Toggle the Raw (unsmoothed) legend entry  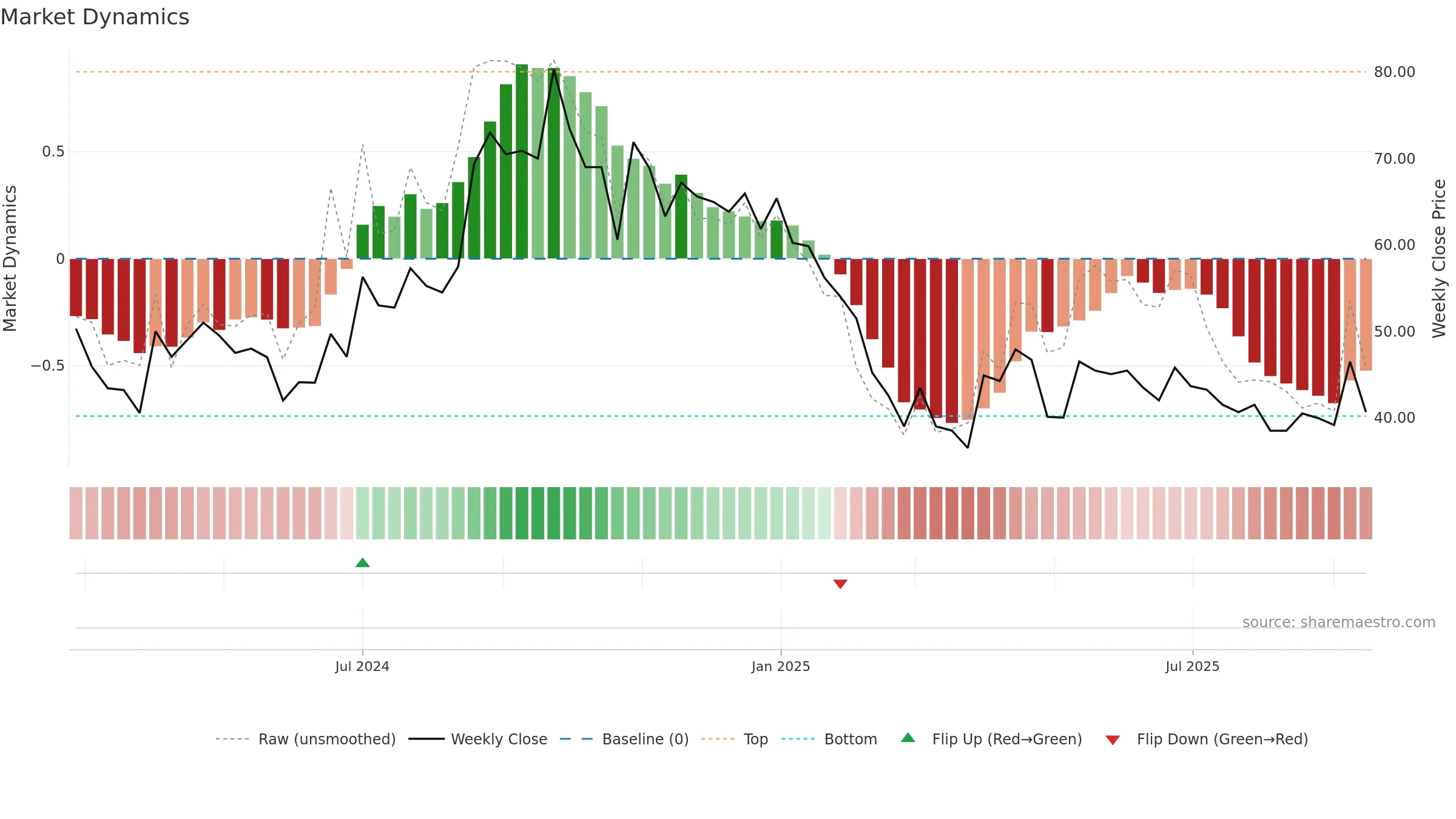click(x=305, y=739)
